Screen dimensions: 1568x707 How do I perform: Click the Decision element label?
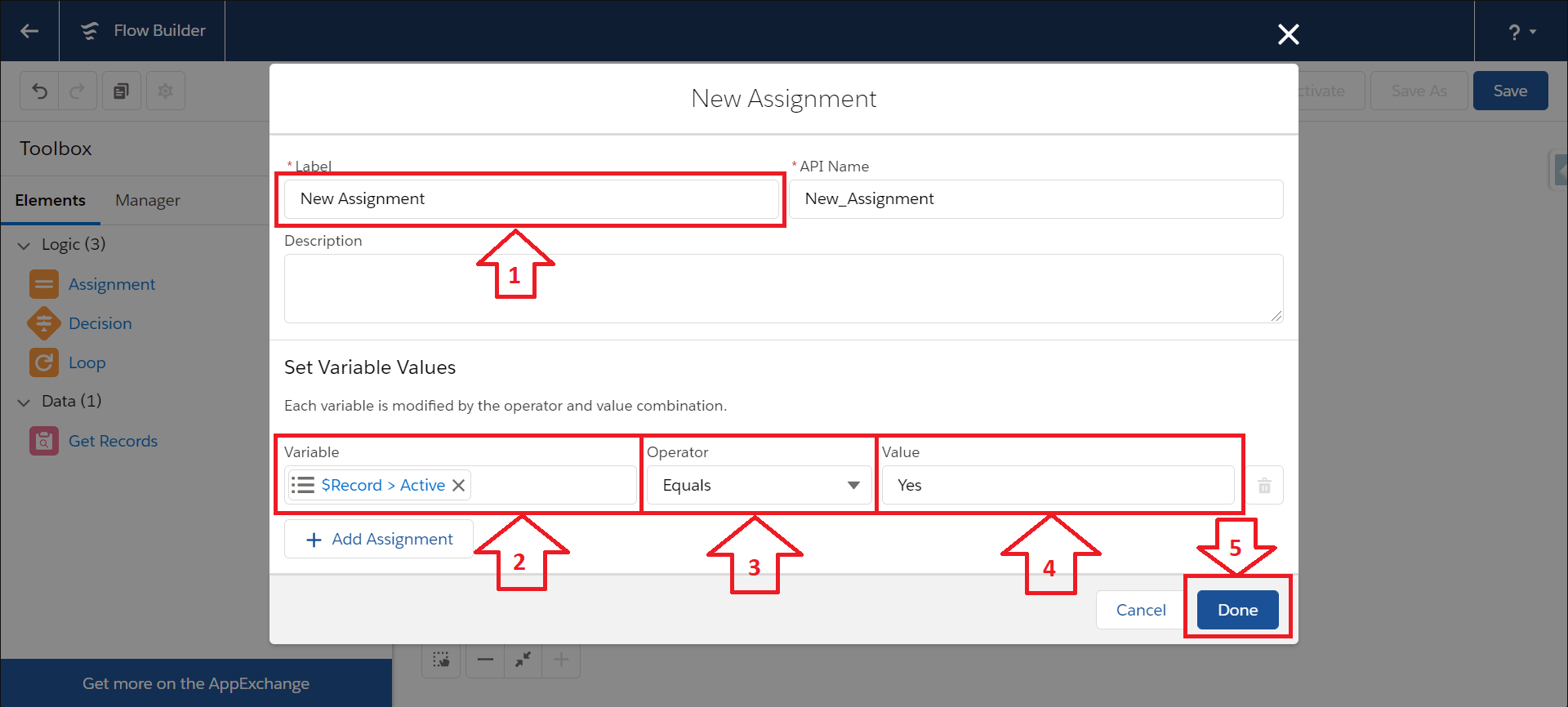click(100, 323)
